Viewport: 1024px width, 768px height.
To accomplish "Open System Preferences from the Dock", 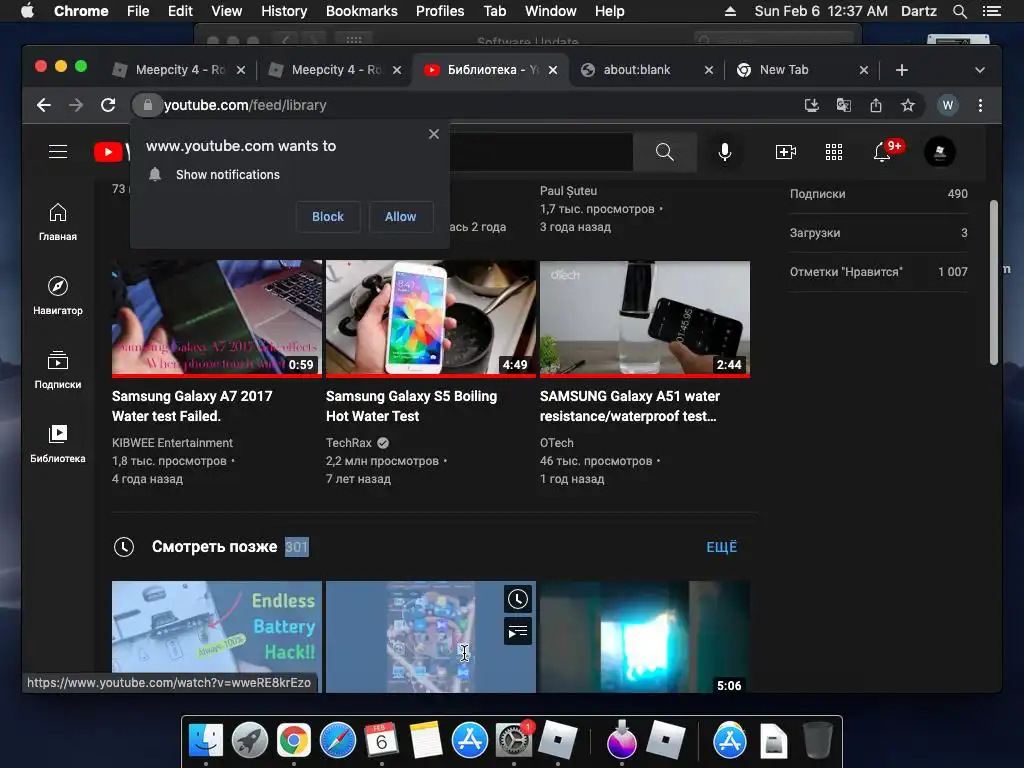I will (x=514, y=741).
